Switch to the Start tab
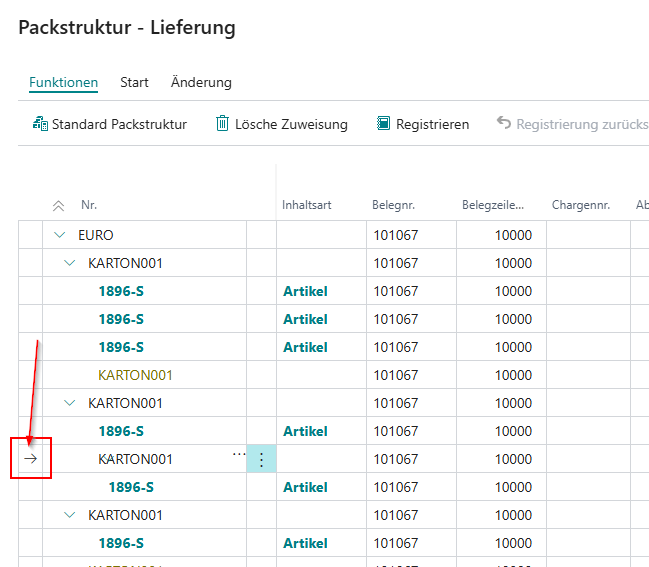 point(134,82)
